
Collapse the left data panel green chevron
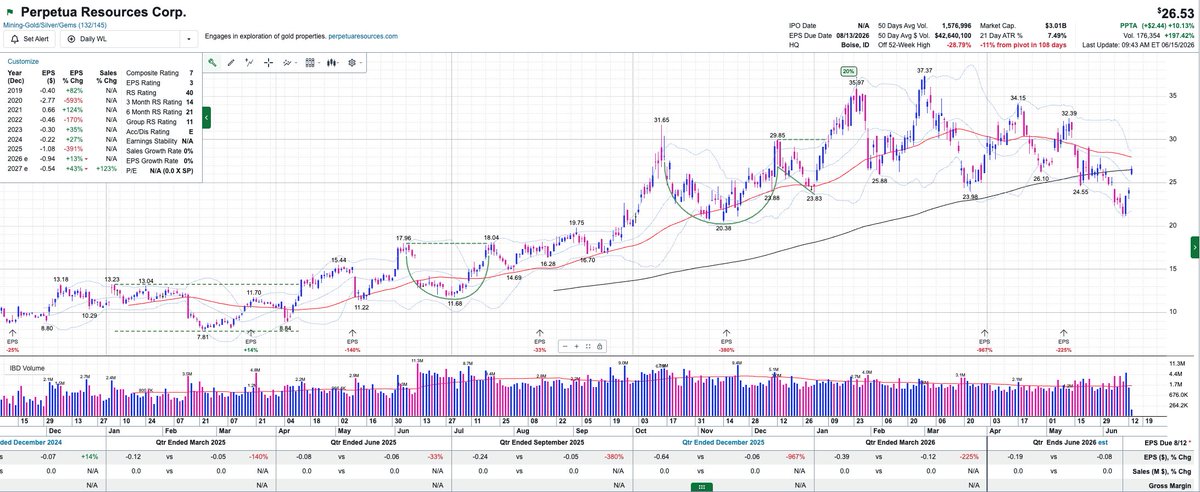point(206,118)
